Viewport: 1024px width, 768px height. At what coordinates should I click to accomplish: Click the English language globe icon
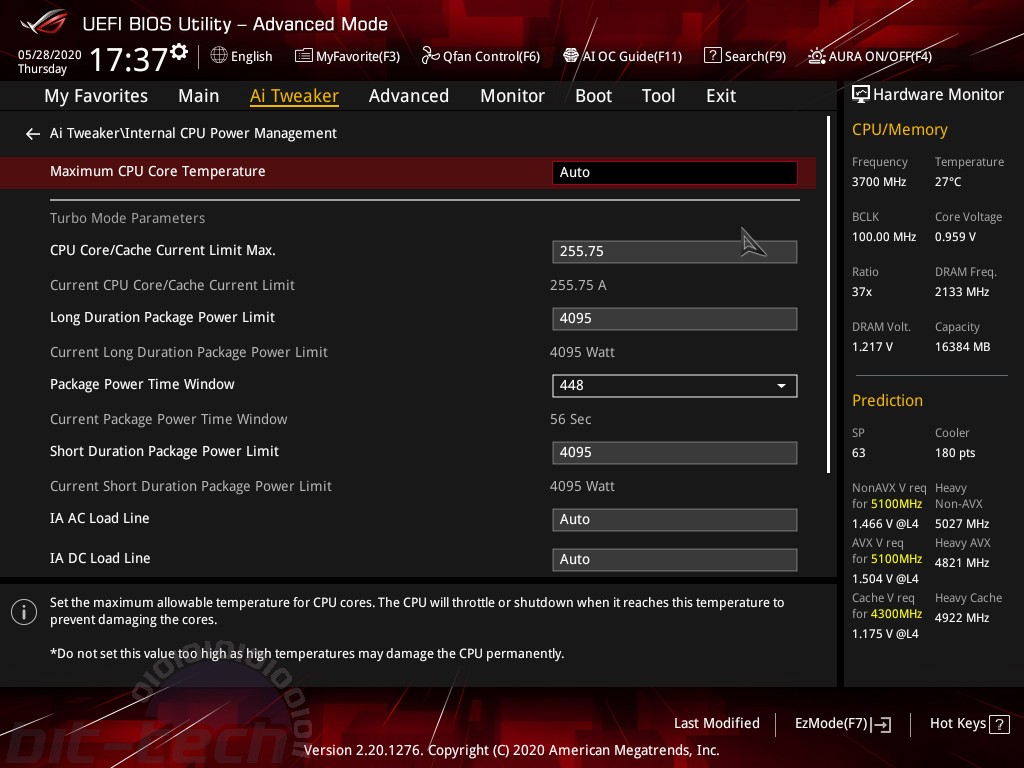coord(219,56)
